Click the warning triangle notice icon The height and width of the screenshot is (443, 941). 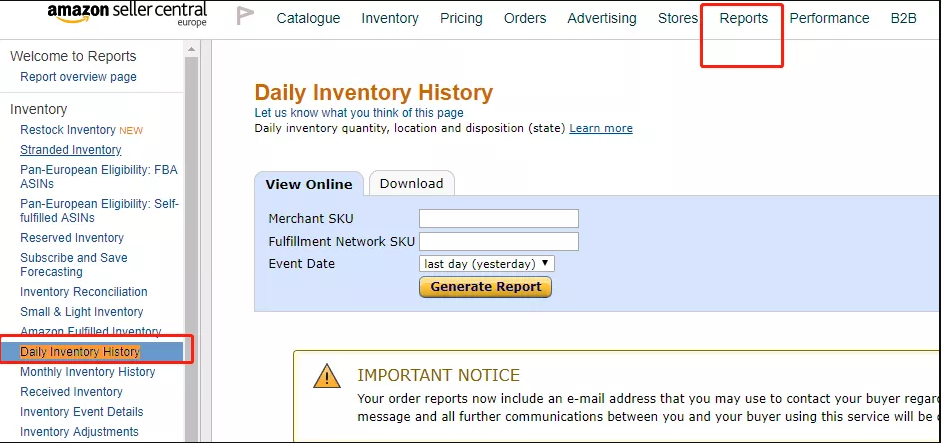click(327, 376)
